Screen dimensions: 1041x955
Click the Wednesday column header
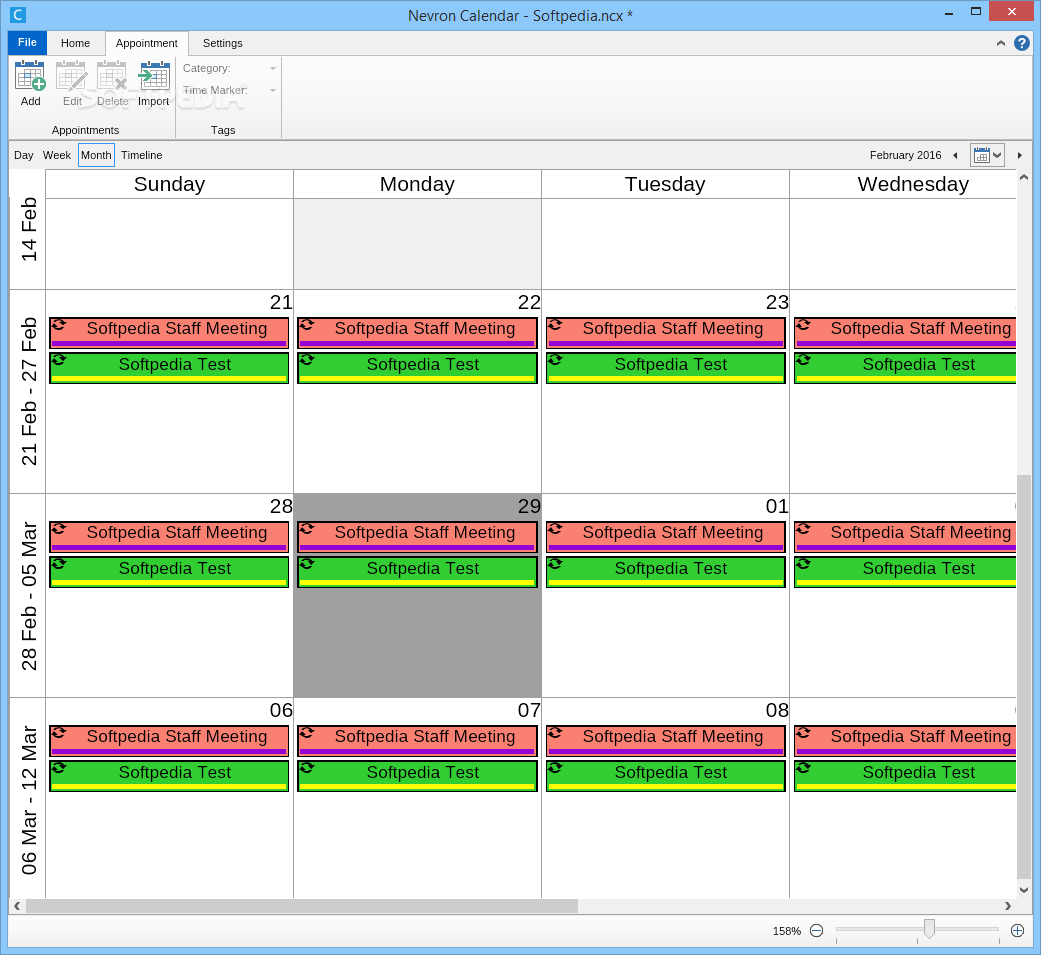click(x=904, y=184)
